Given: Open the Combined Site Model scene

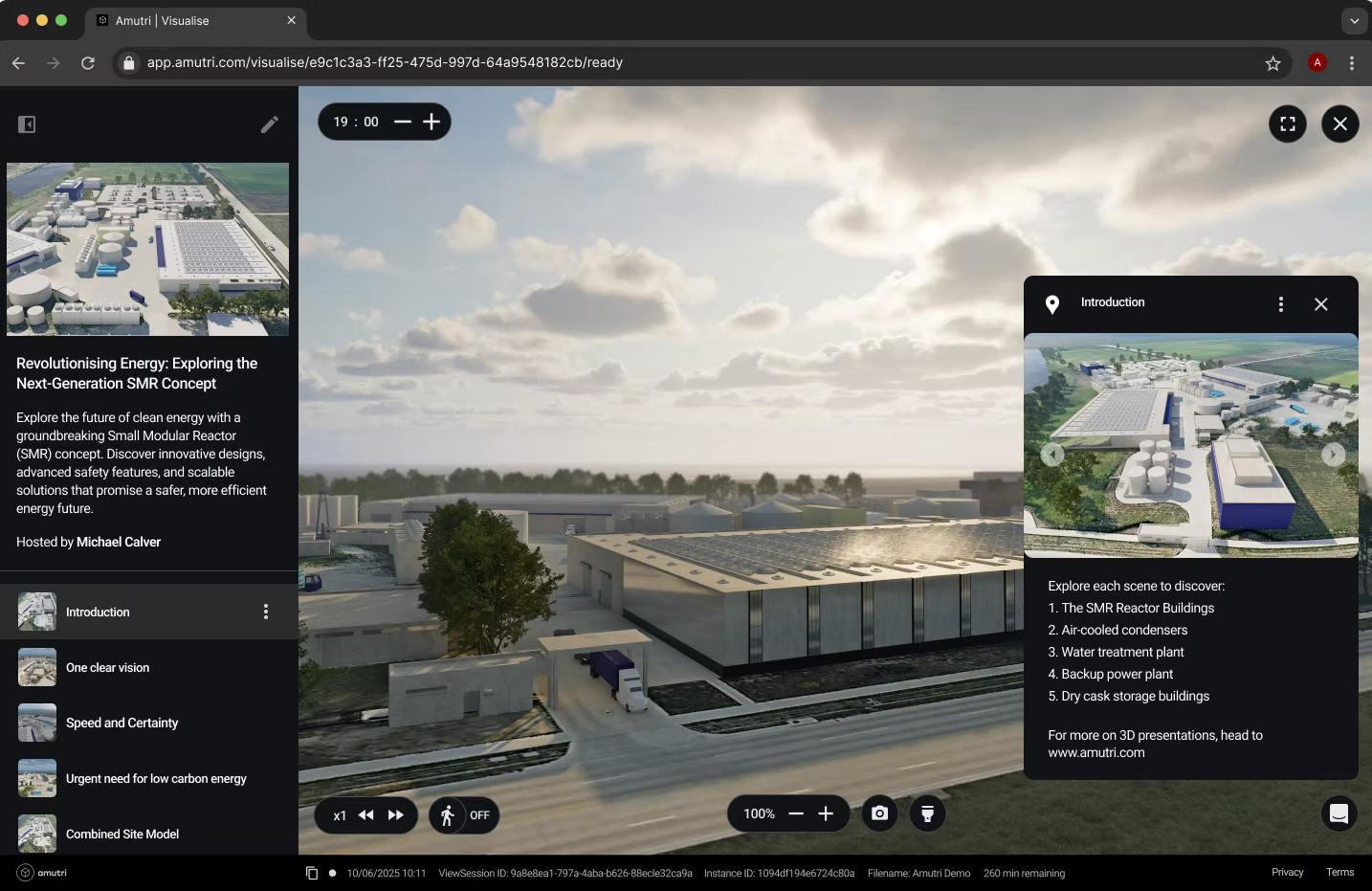Looking at the screenshot, I should (149, 834).
